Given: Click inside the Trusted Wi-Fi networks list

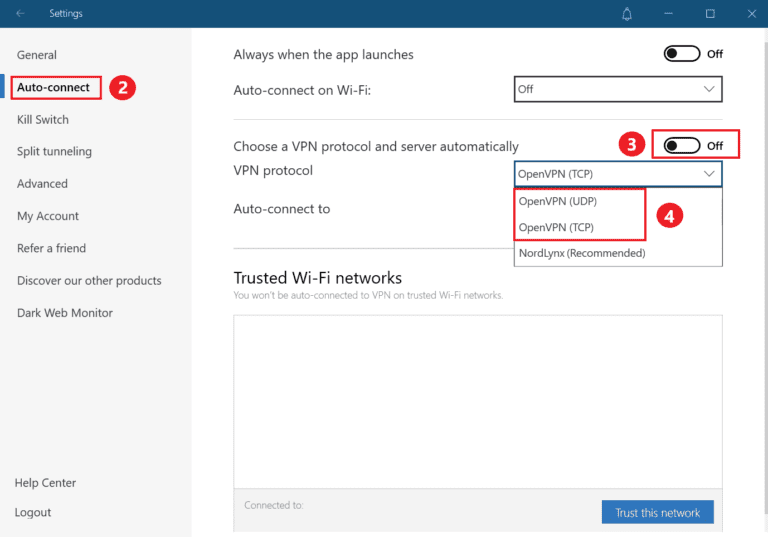Looking at the screenshot, I should pyautogui.click(x=477, y=400).
